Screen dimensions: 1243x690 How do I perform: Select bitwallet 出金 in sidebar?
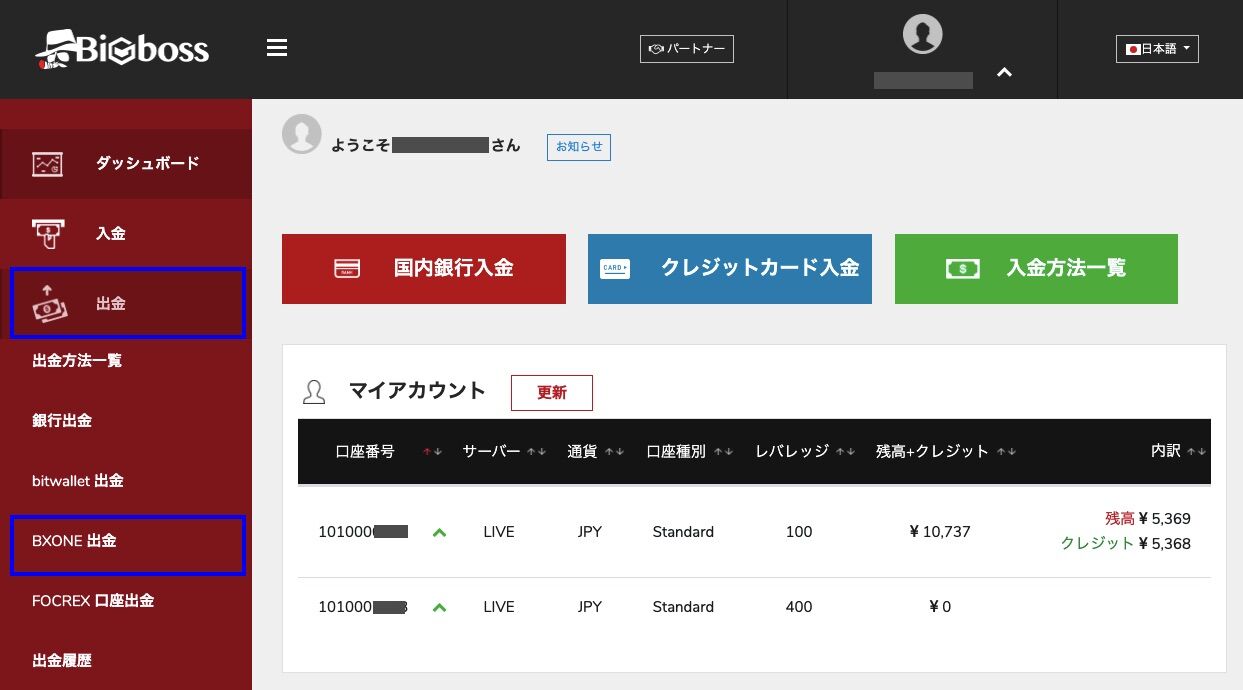coord(78,480)
